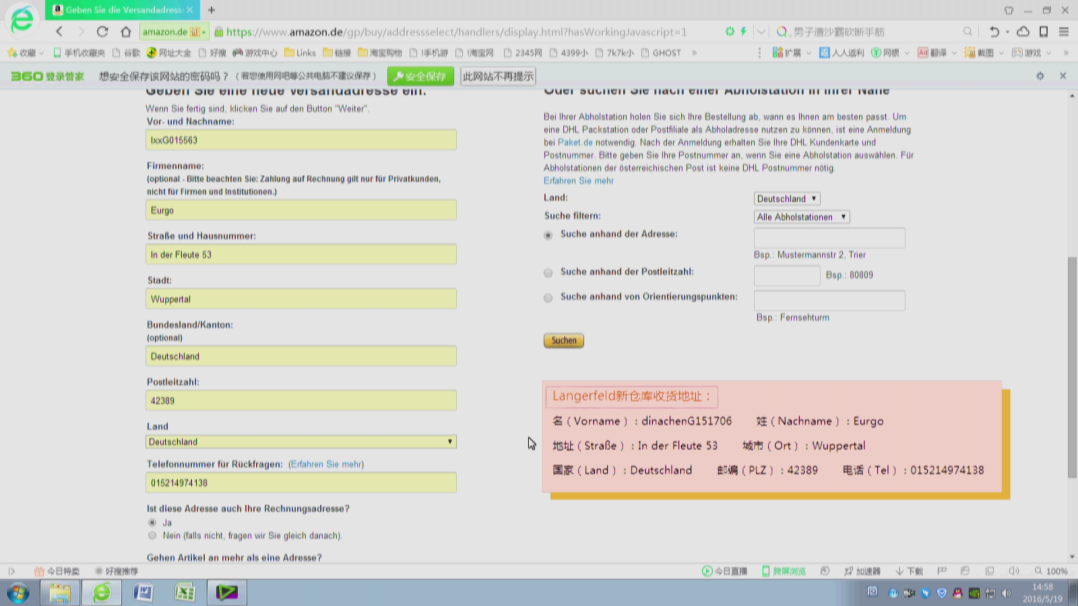The width and height of the screenshot is (1078, 606).
Task: Open the 游戏中心 bookmark
Action: 255,52
